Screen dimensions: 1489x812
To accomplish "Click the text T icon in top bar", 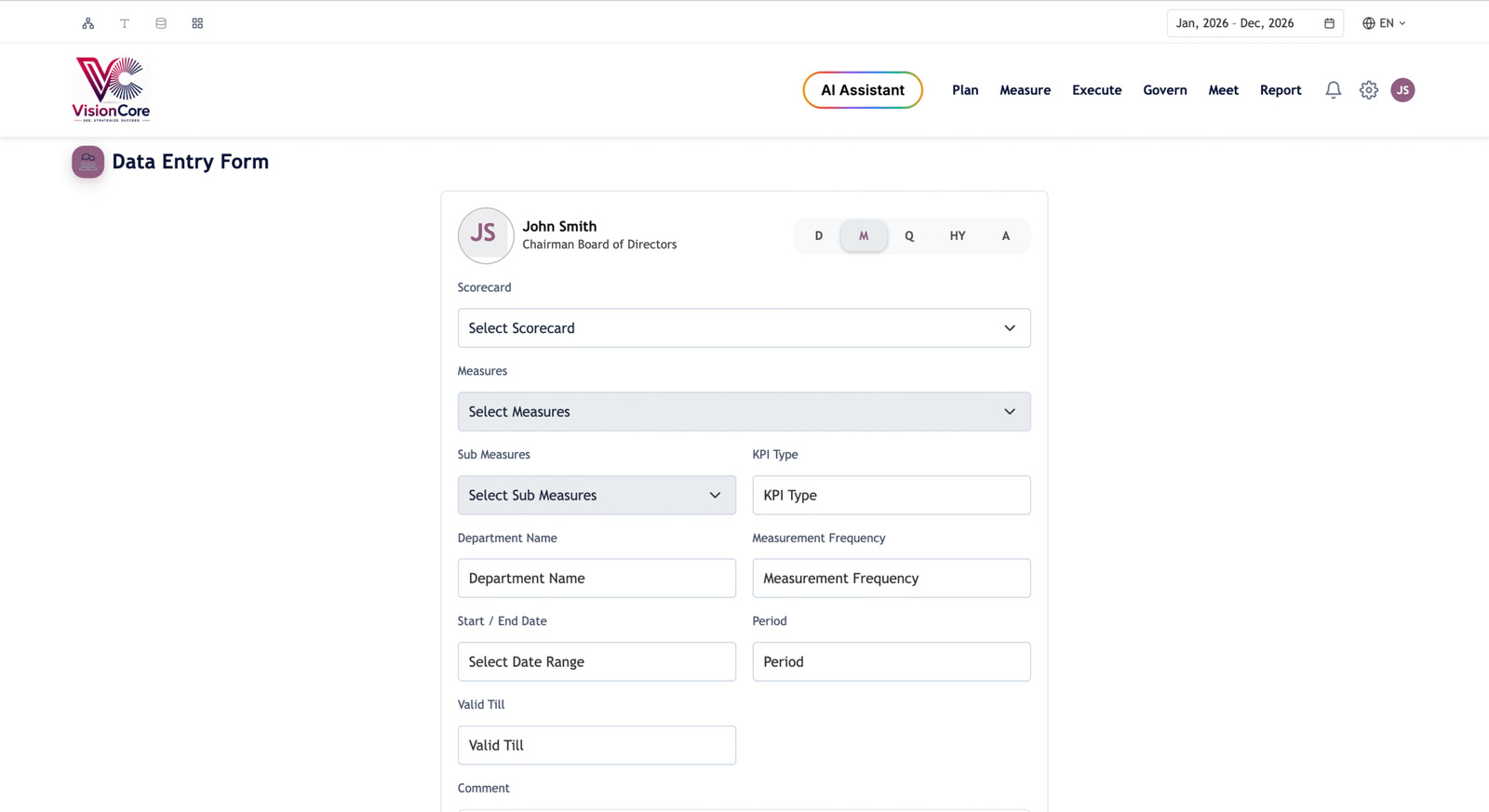I will [125, 23].
